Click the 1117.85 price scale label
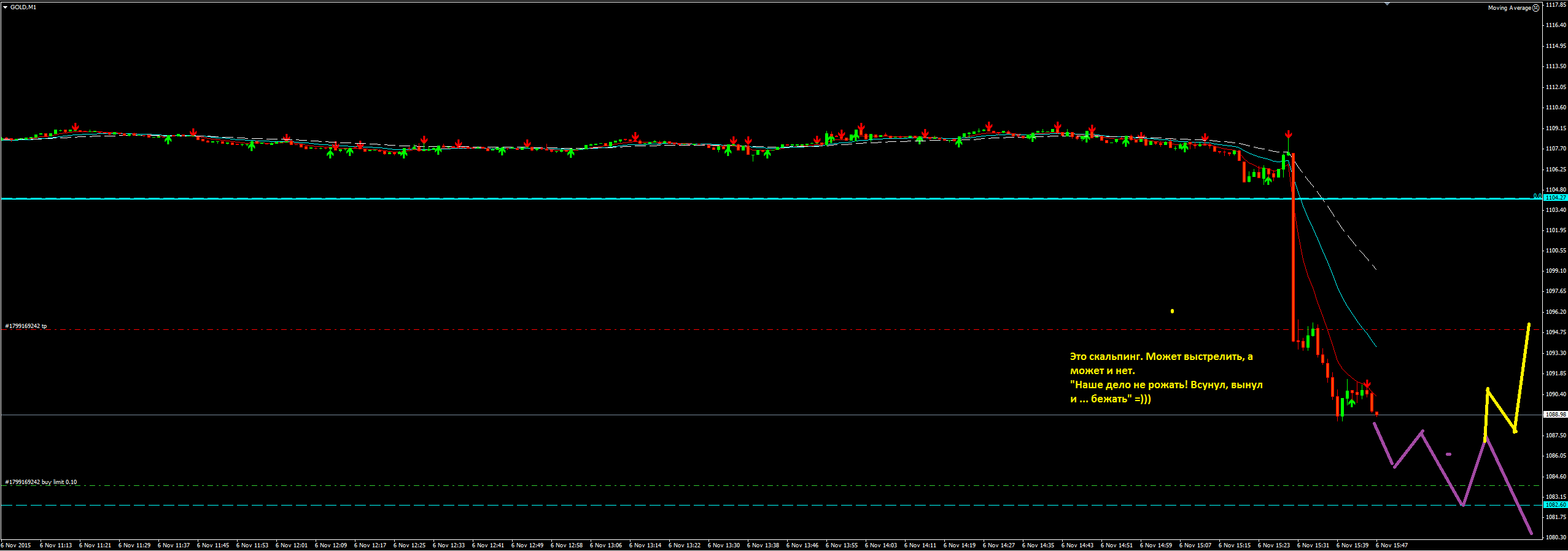Image resolution: width=1568 pixels, height=551 pixels. 1556,4
